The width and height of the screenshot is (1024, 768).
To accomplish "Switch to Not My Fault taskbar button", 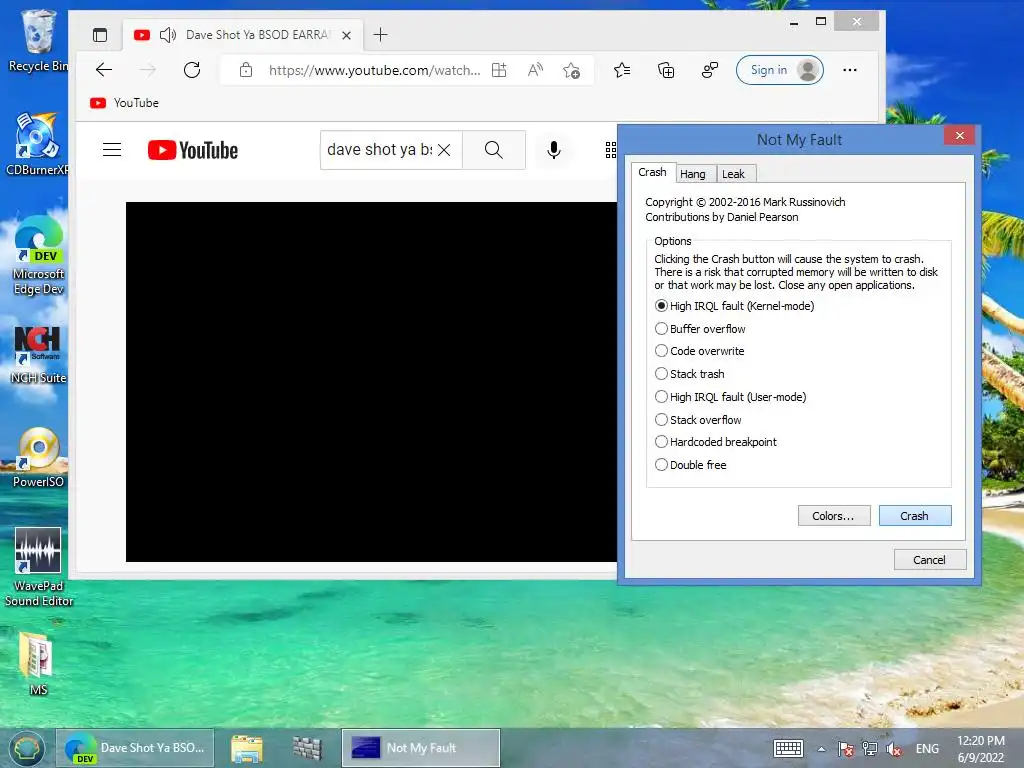I will pyautogui.click(x=421, y=748).
